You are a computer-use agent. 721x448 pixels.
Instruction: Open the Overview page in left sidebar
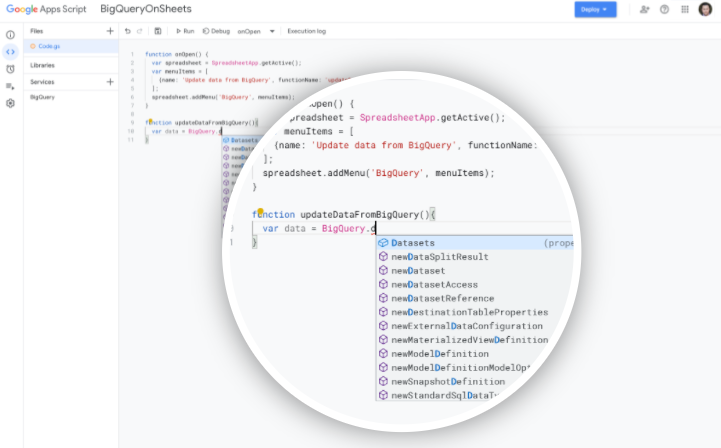click(x=10, y=35)
